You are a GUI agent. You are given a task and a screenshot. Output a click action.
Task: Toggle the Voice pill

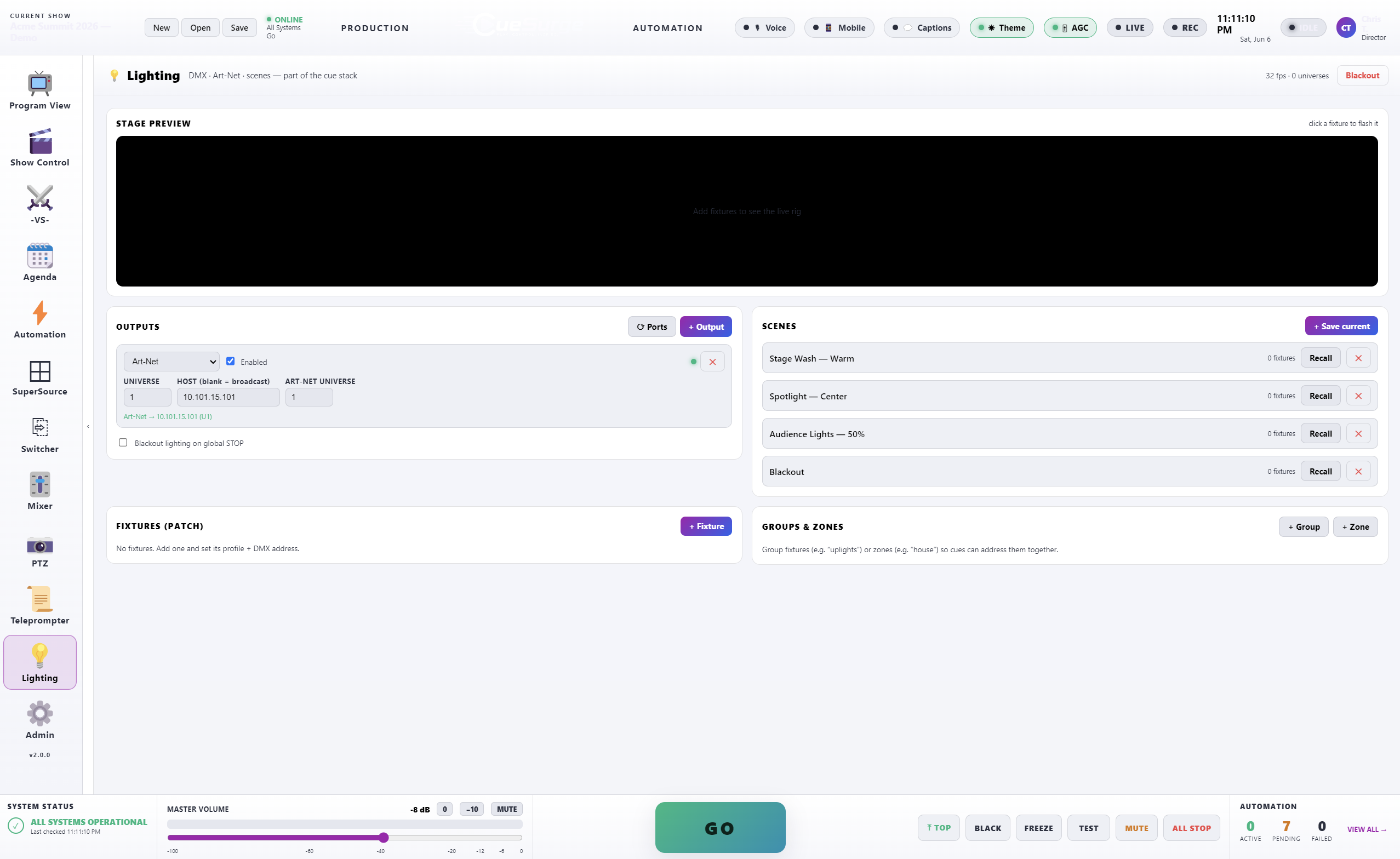tap(765, 27)
